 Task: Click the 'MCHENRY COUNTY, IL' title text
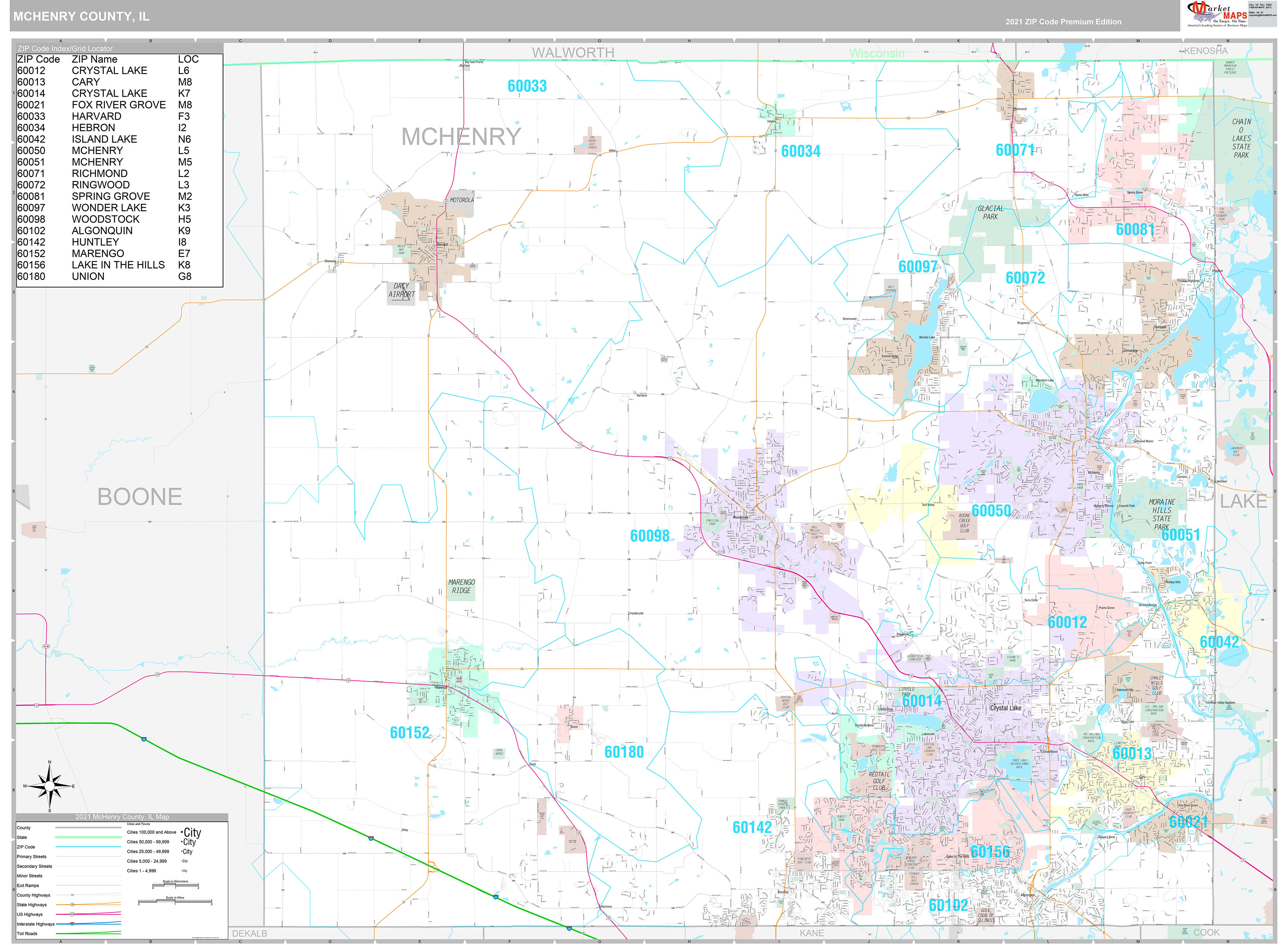[x=81, y=17]
